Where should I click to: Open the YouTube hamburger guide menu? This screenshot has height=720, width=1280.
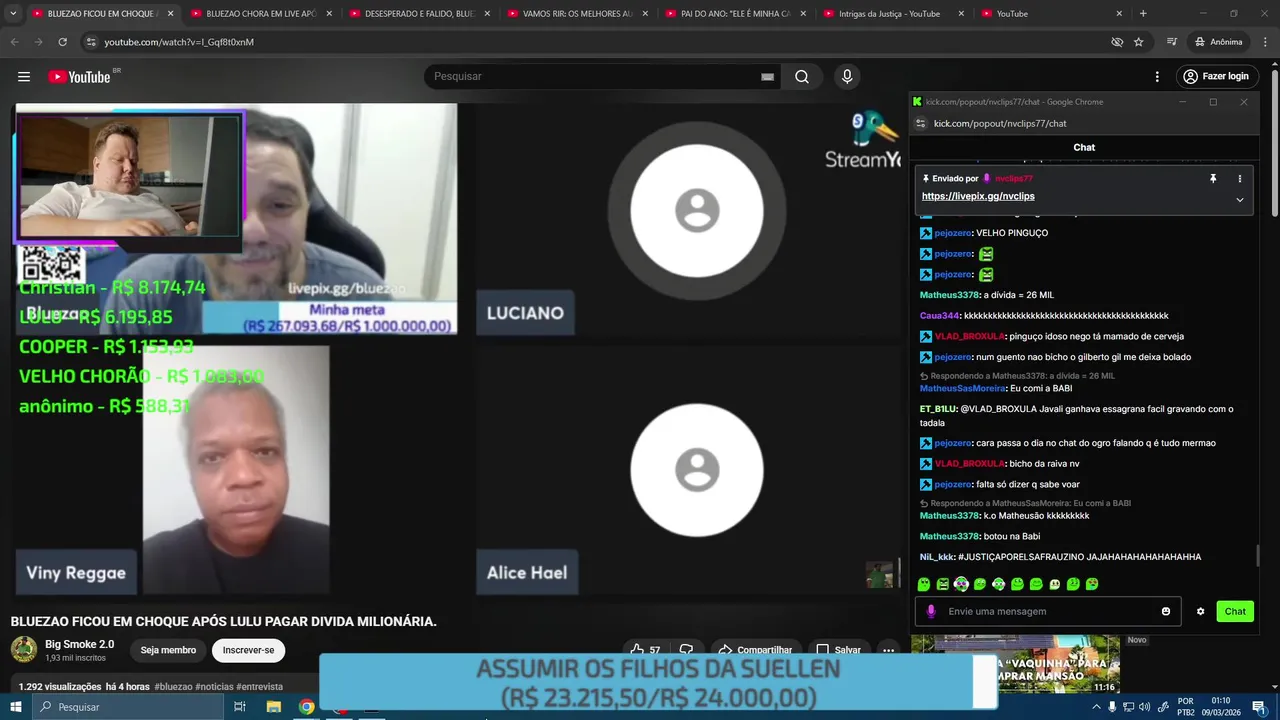[23, 77]
